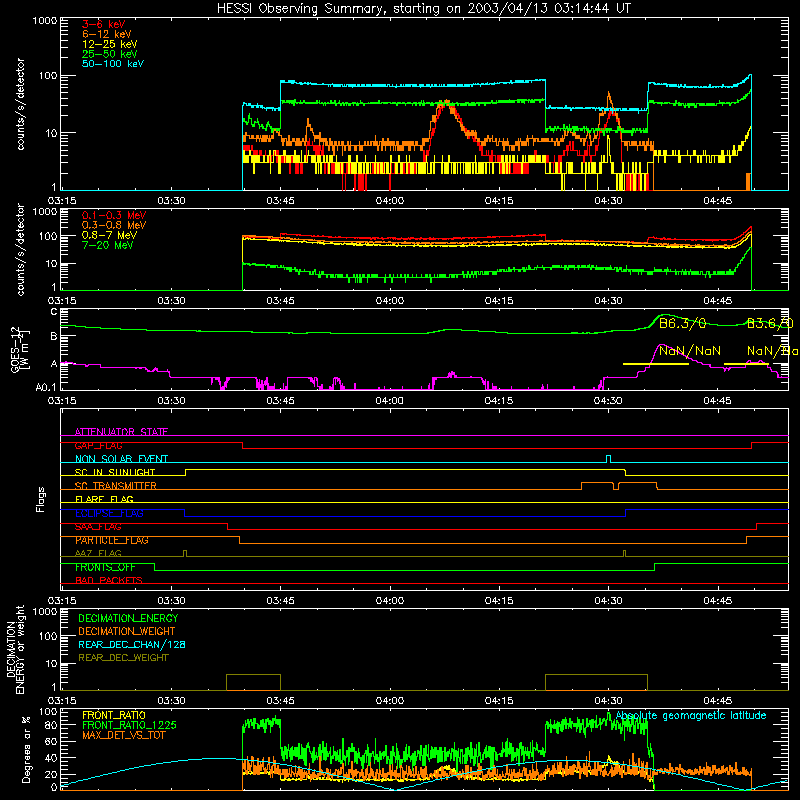Select the GAP_FLAG label
Image resolution: width=800 pixels, height=800 pixels.
click(98, 445)
